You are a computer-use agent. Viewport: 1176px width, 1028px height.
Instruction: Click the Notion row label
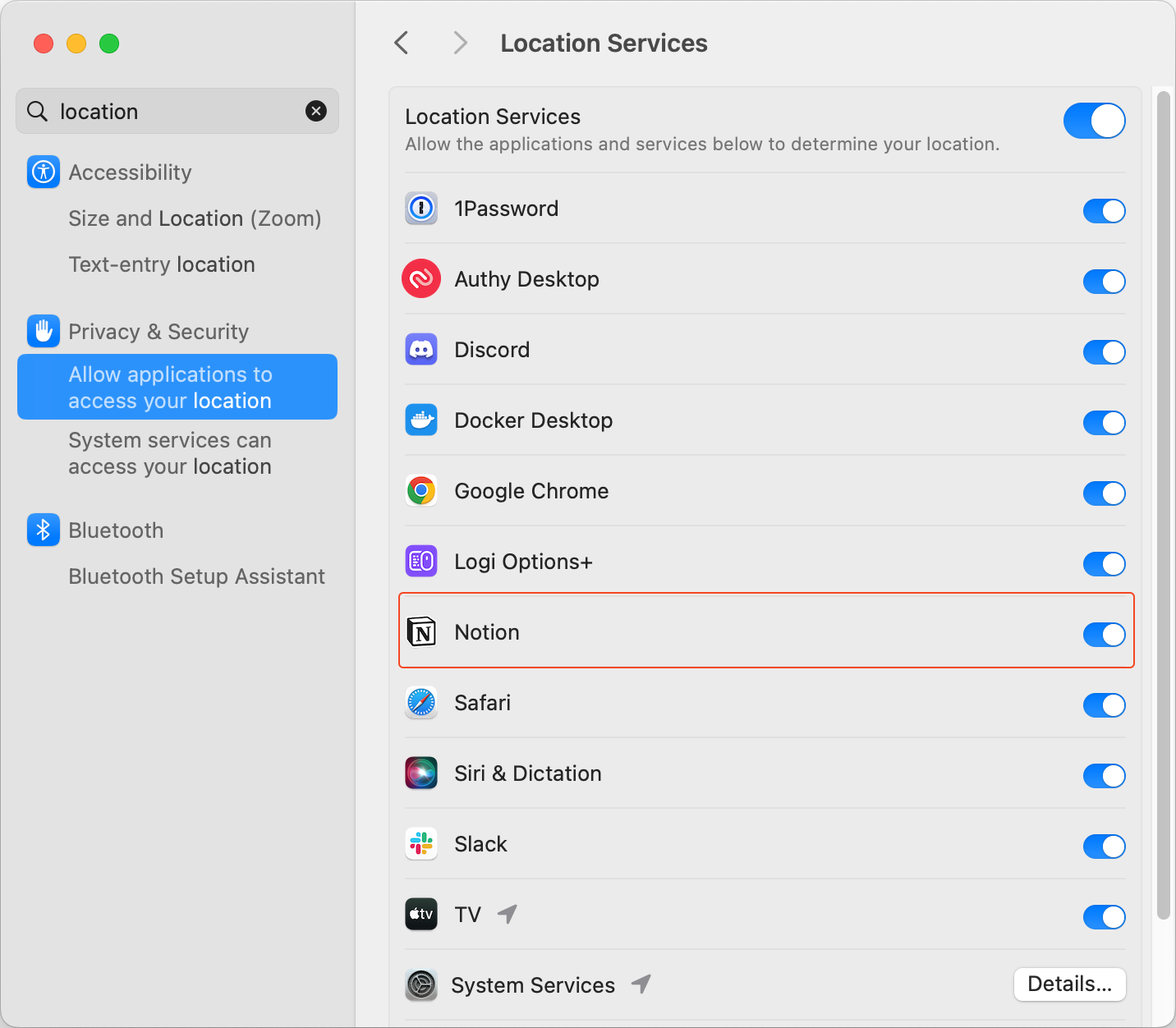(487, 632)
